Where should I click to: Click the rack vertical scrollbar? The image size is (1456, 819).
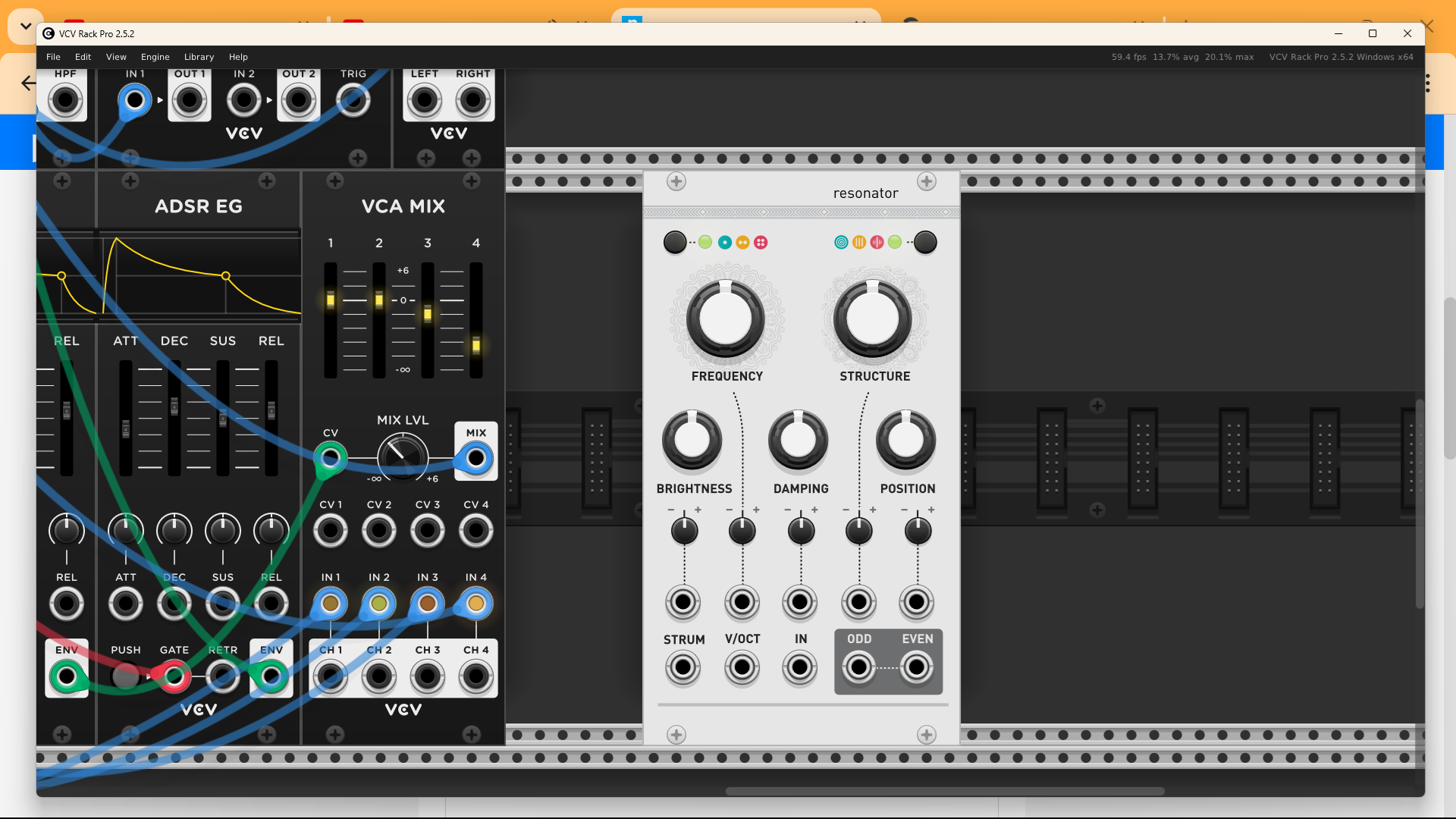1420,504
